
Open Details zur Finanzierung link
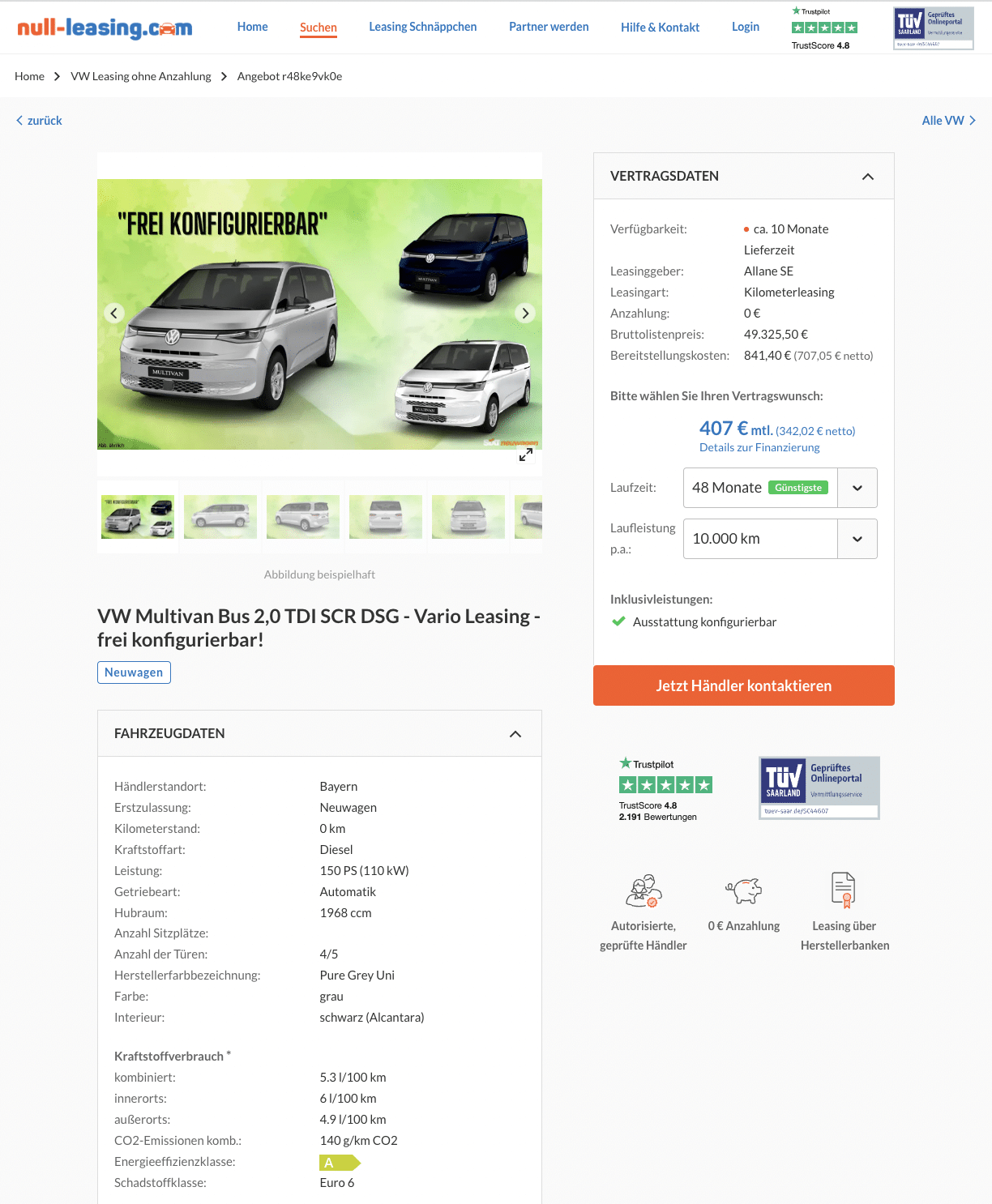(759, 447)
